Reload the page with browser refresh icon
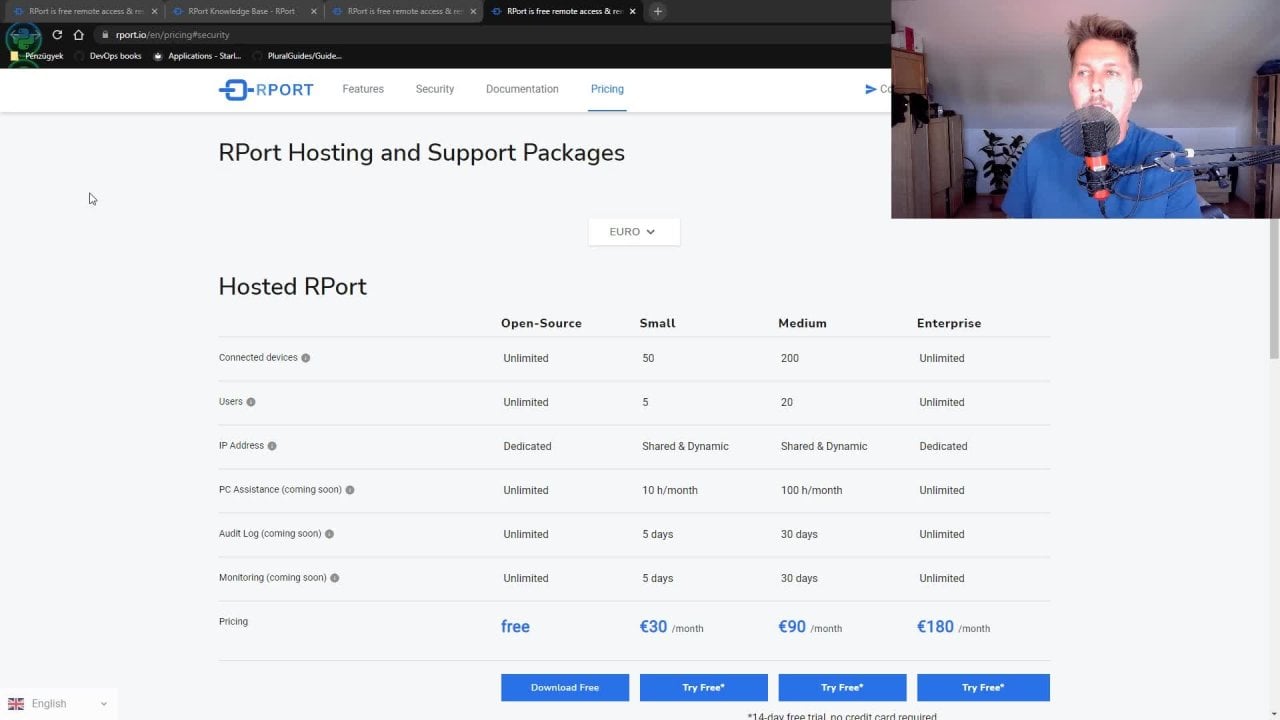Viewport: 1280px width, 720px height. coord(57,34)
